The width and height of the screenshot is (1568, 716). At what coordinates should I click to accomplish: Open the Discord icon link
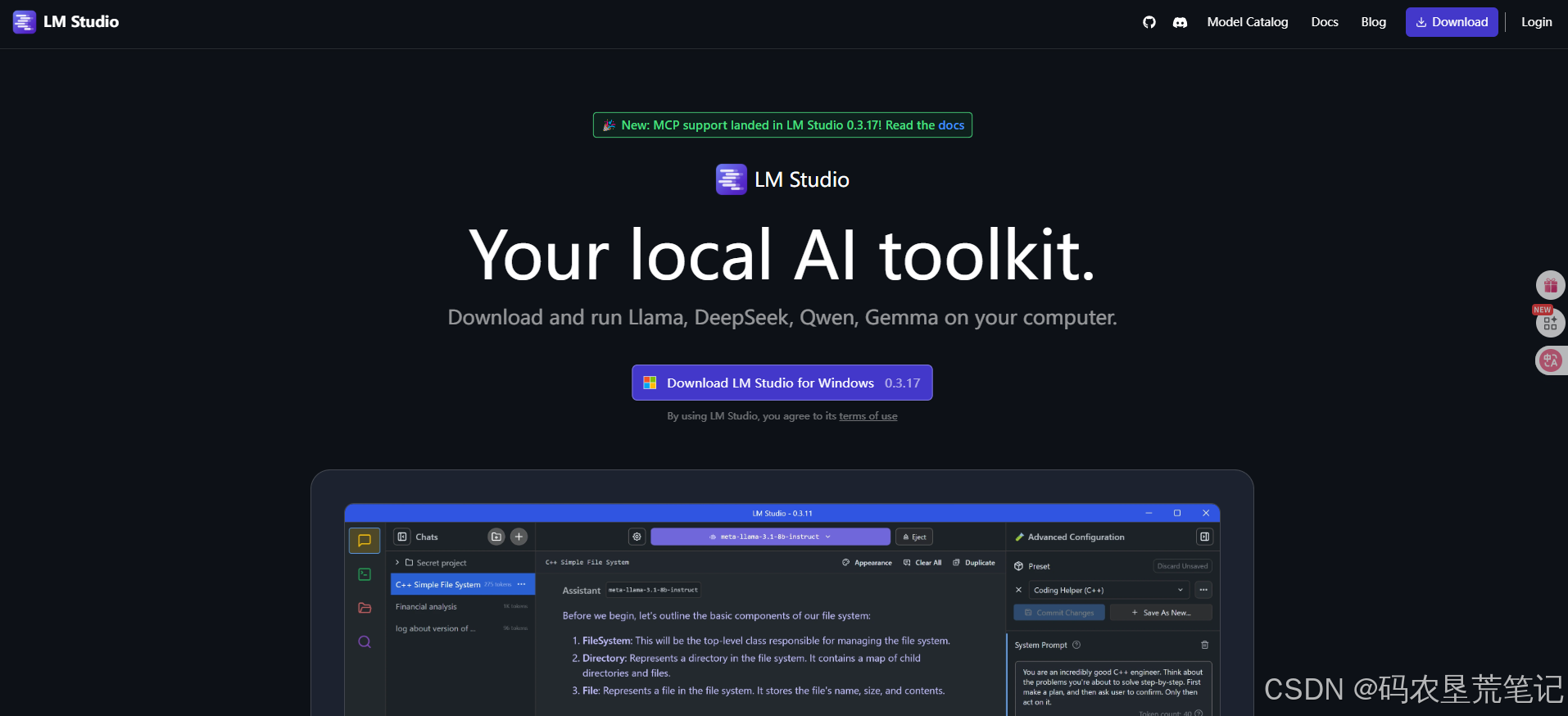coord(1180,22)
